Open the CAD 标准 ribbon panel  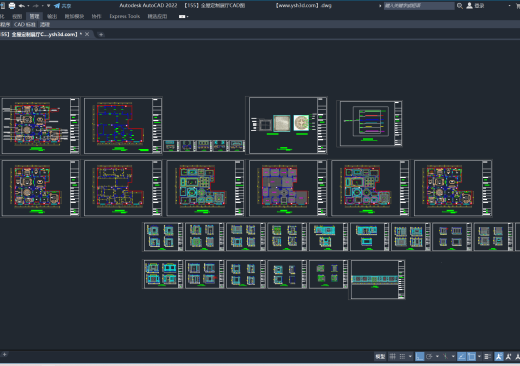point(24,24)
